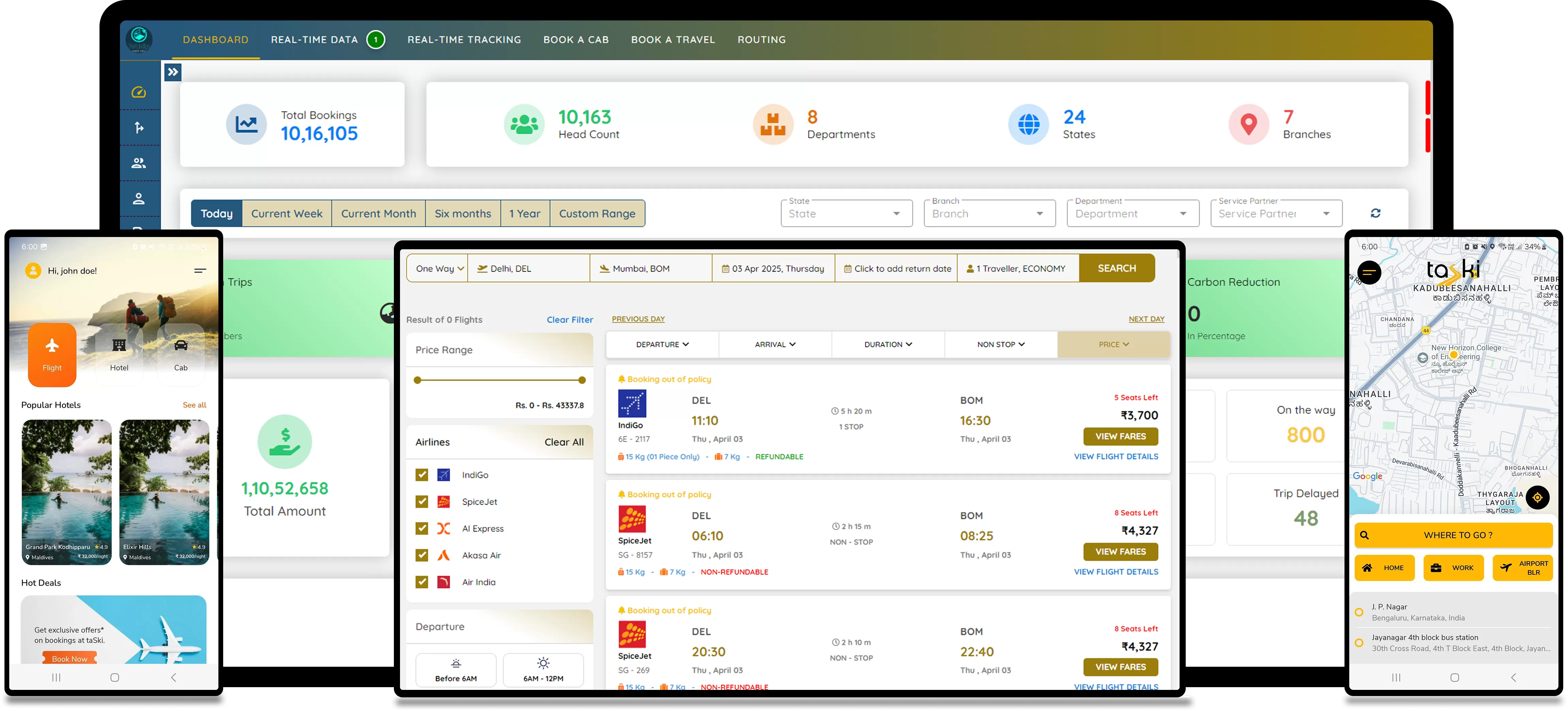Select the Current Month range tab
The image size is (1568, 711).
[378, 214]
